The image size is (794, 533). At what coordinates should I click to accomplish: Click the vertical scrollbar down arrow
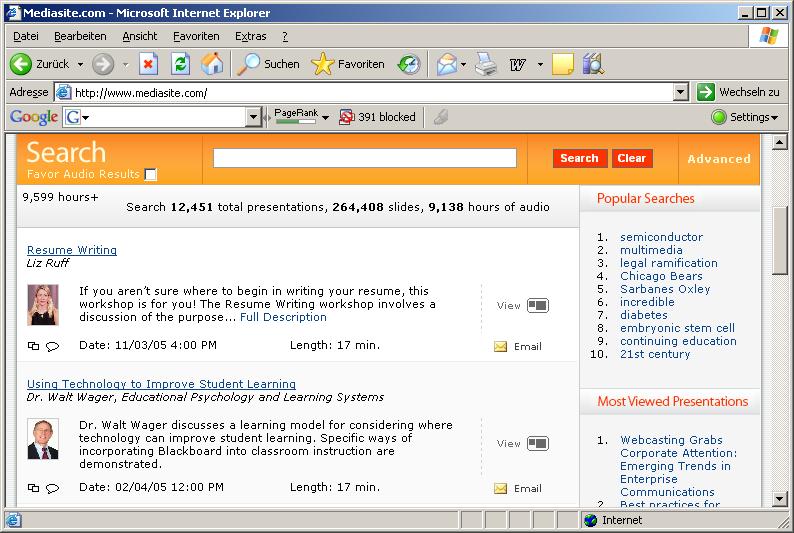point(780,498)
